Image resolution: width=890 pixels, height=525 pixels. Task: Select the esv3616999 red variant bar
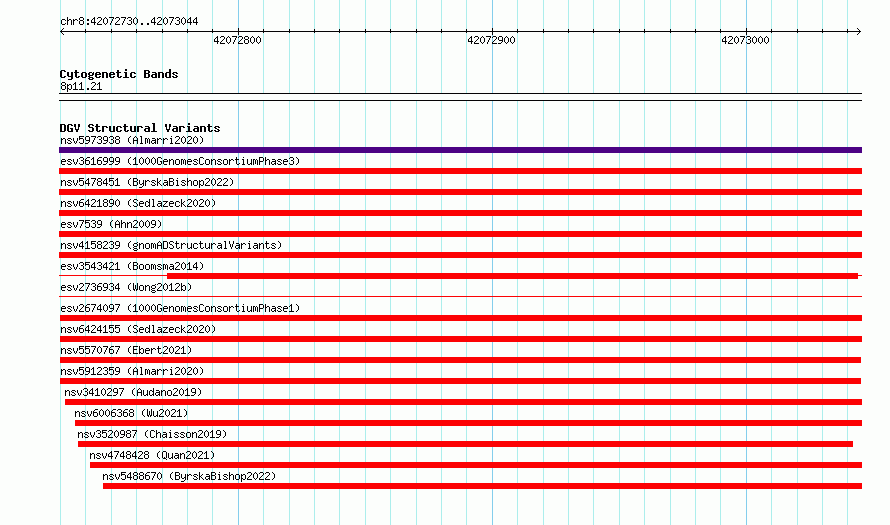click(x=460, y=171)
